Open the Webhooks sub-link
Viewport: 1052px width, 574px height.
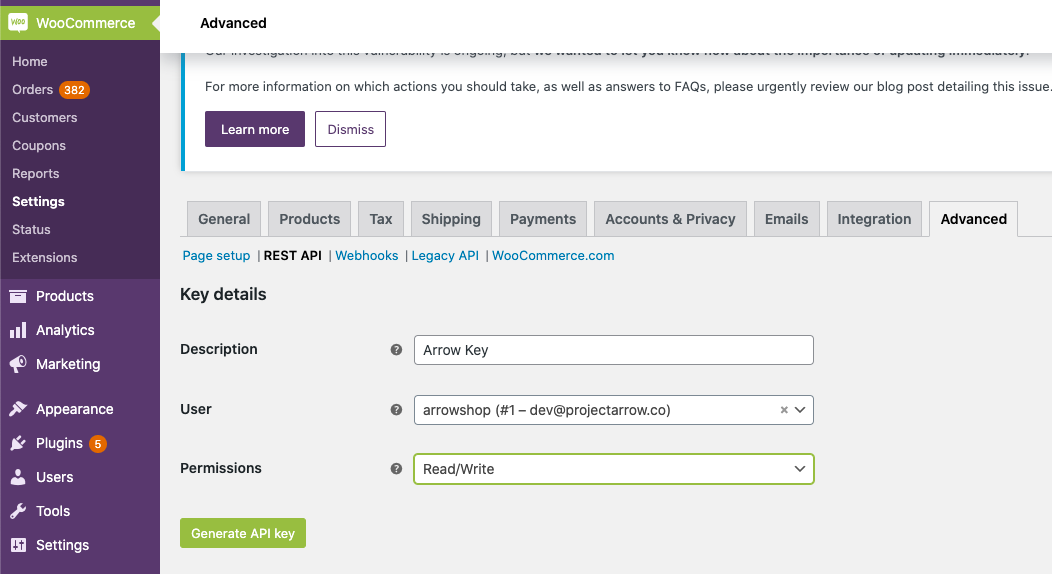click(367, 255)
